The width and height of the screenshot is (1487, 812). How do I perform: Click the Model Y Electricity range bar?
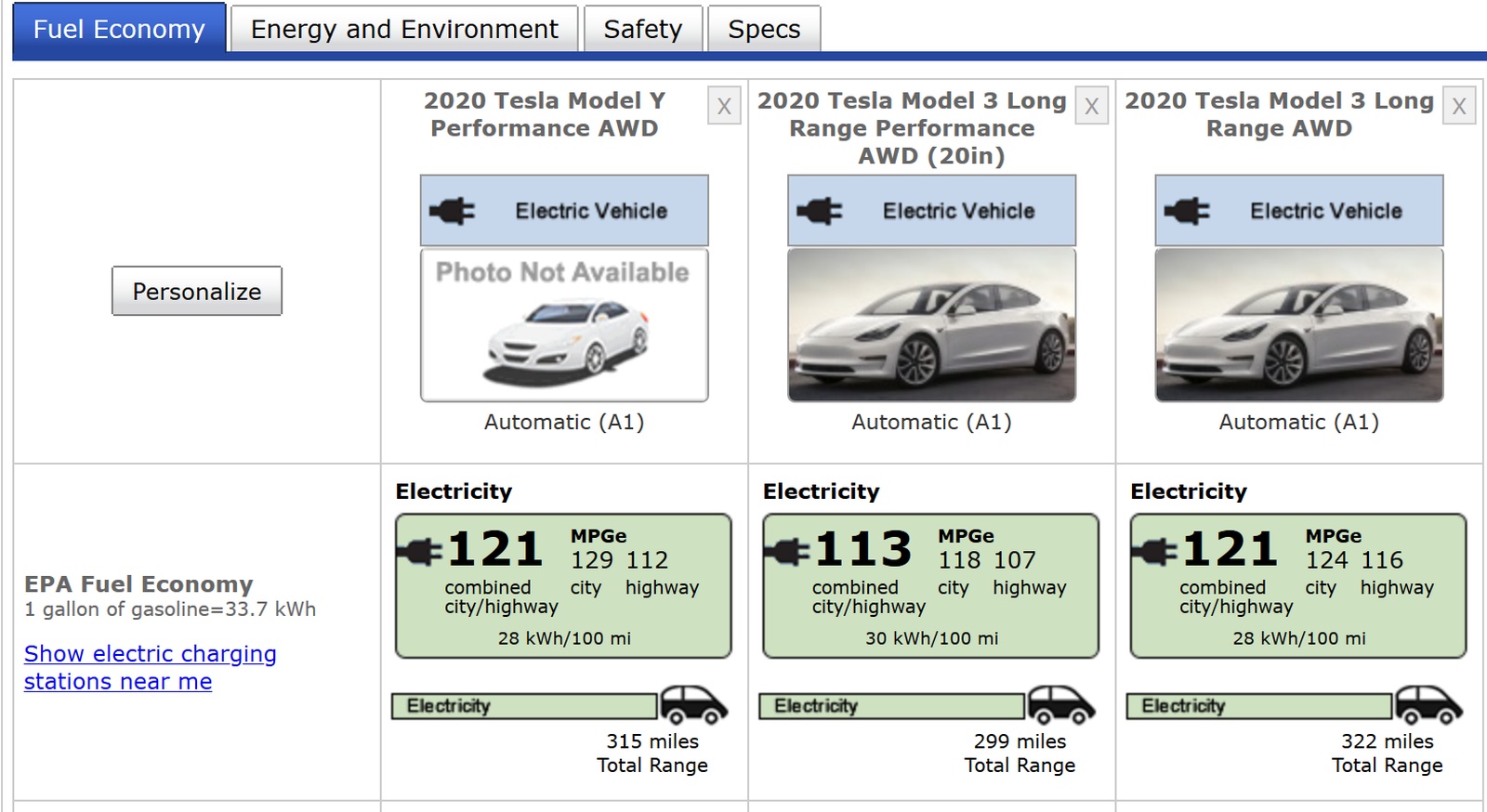pyautogui.click(x=525, y=706)
